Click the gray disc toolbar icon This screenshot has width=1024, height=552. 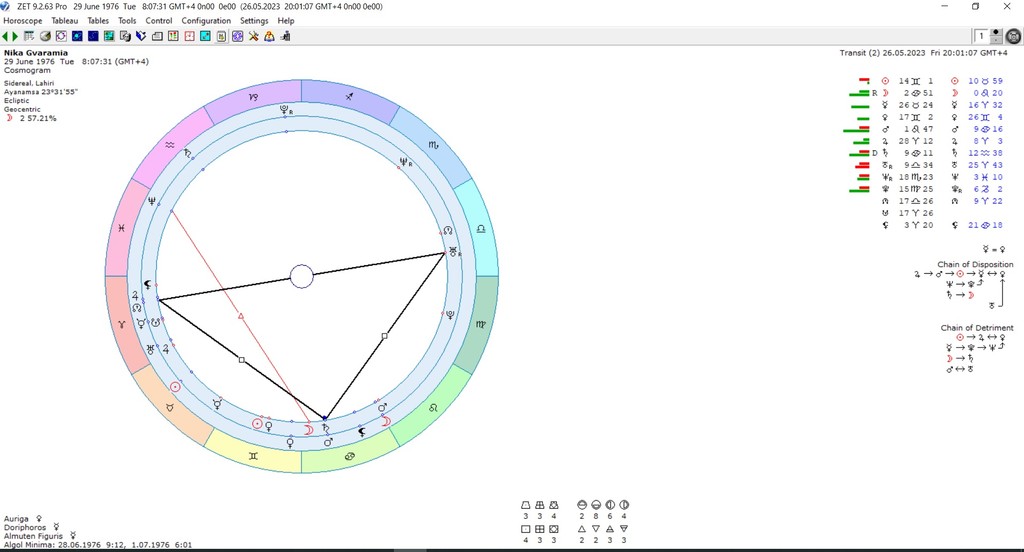(x=45, y=37)
